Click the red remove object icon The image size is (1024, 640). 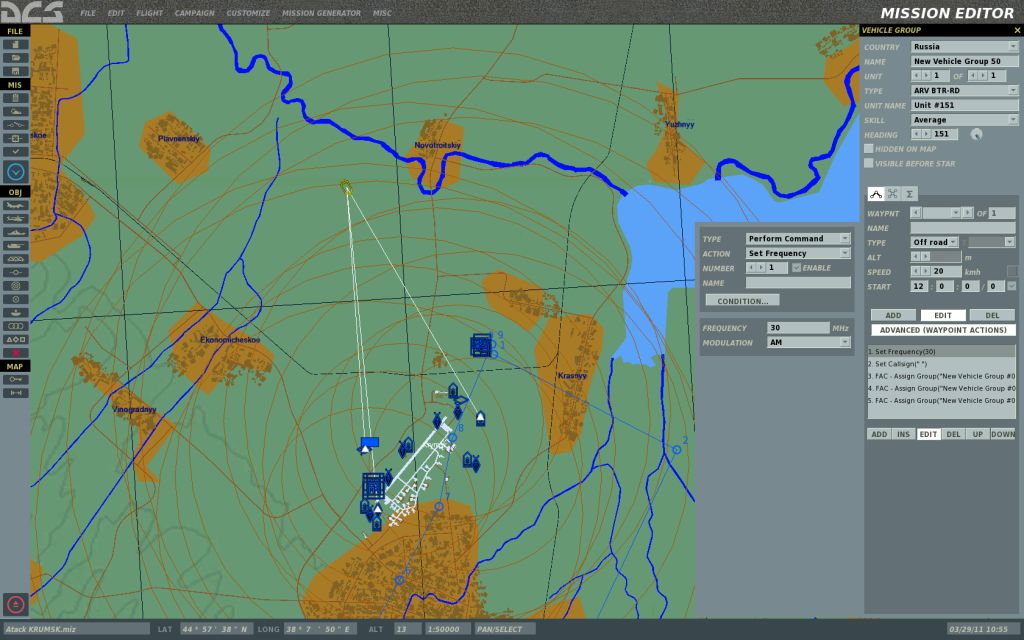click(x=16, y=353)
